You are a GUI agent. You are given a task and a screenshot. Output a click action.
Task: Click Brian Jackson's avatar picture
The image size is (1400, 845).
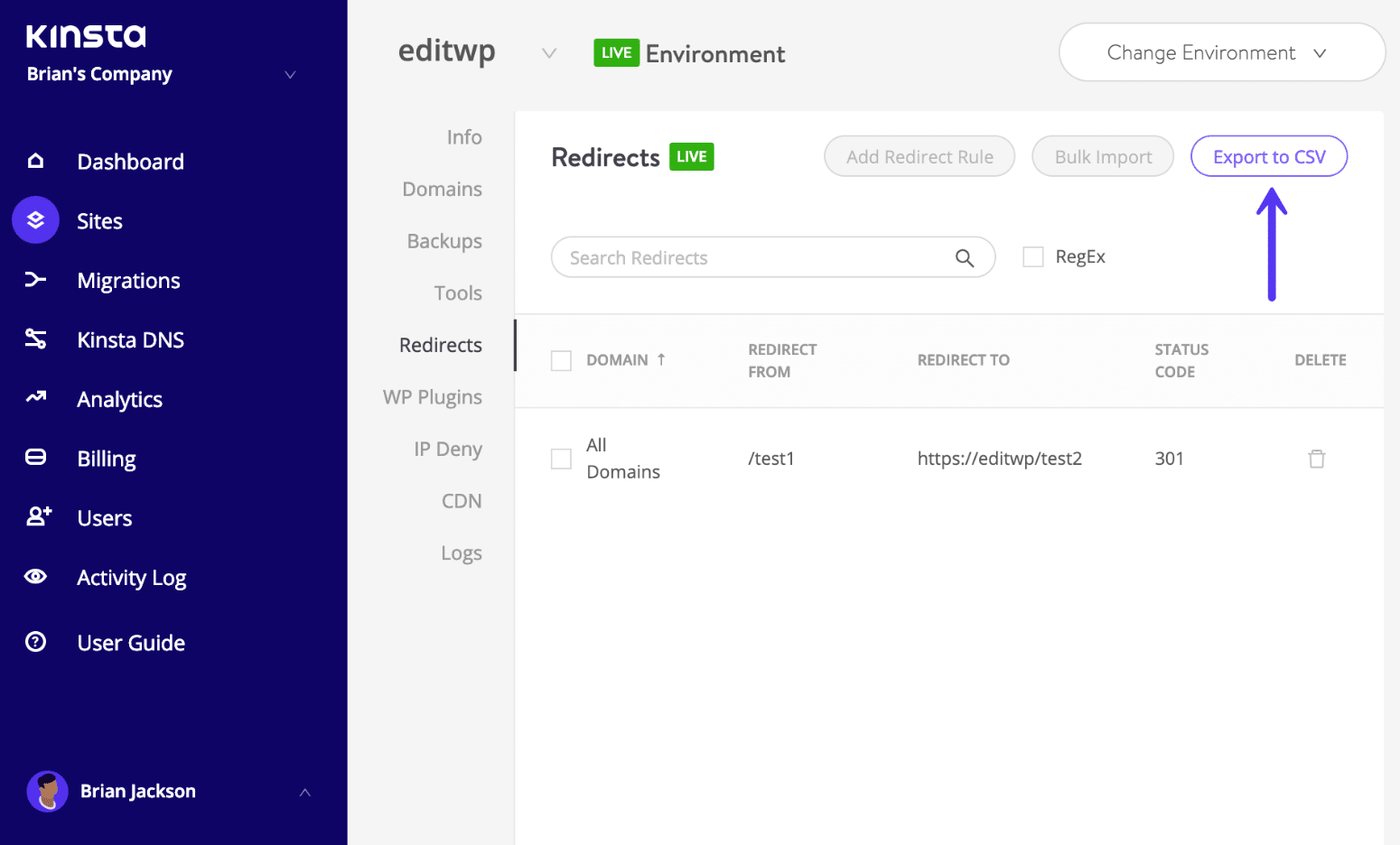(x=47, y=792)
